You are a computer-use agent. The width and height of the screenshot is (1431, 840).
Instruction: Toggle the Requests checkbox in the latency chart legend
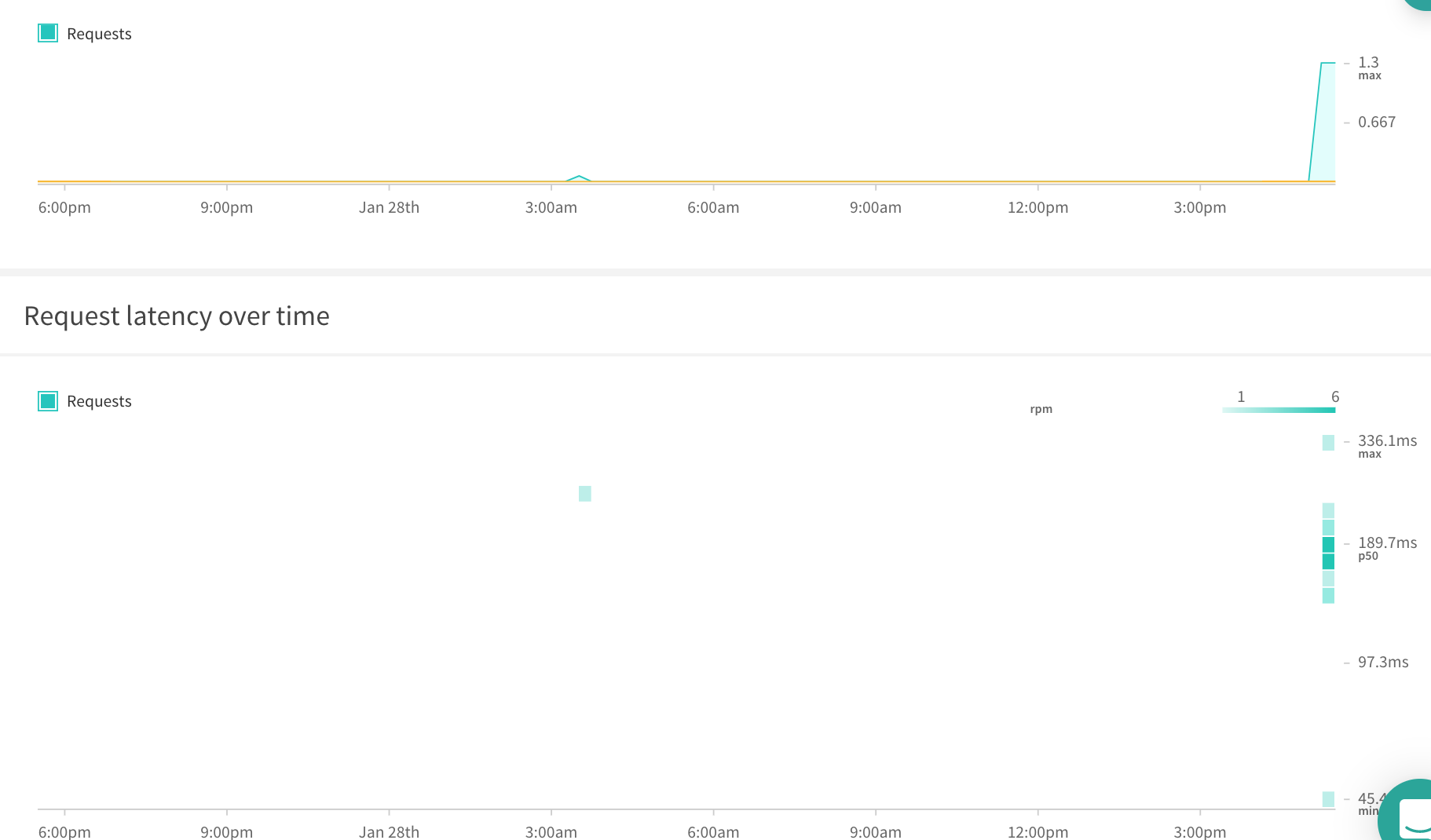48,401
